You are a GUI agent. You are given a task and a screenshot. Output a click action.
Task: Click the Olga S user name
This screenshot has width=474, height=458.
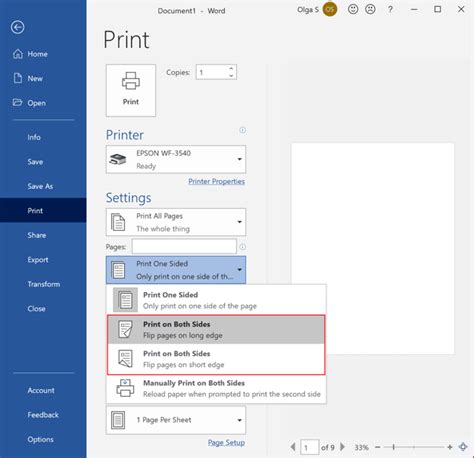308,10
